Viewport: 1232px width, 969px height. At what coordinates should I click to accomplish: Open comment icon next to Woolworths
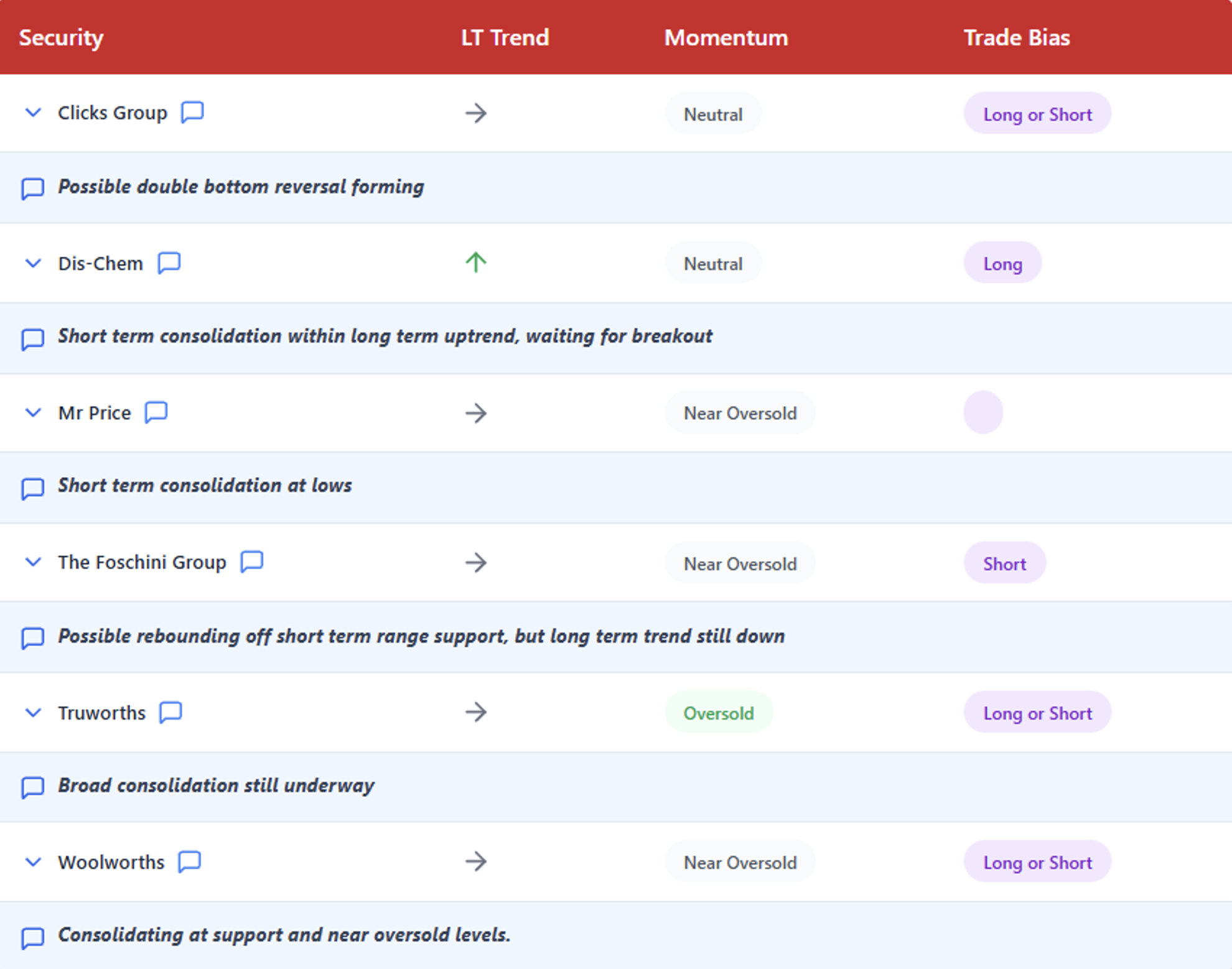[x=190, y=862]
